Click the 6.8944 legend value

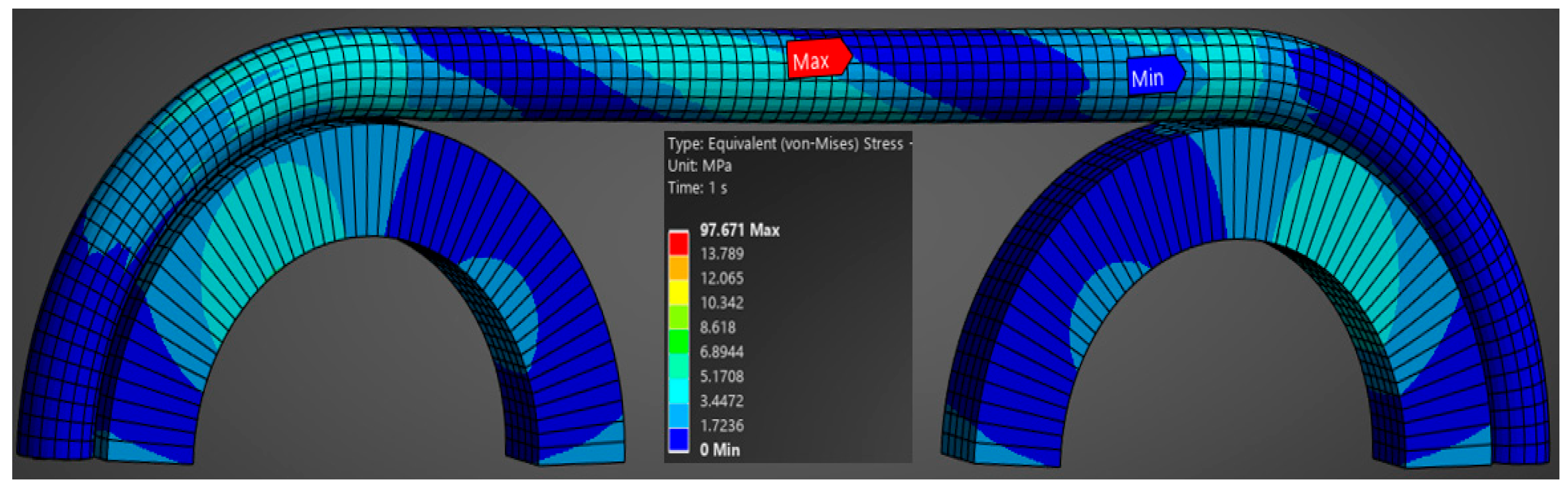click(721, 352)
